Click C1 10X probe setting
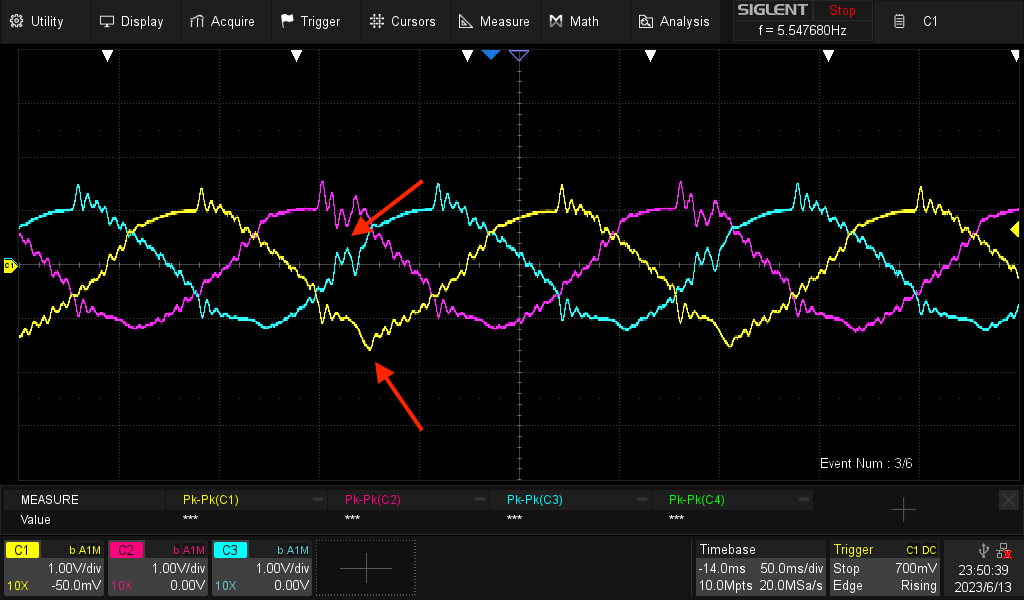Viewport: 1024px width, 600px height. (18, 586)
